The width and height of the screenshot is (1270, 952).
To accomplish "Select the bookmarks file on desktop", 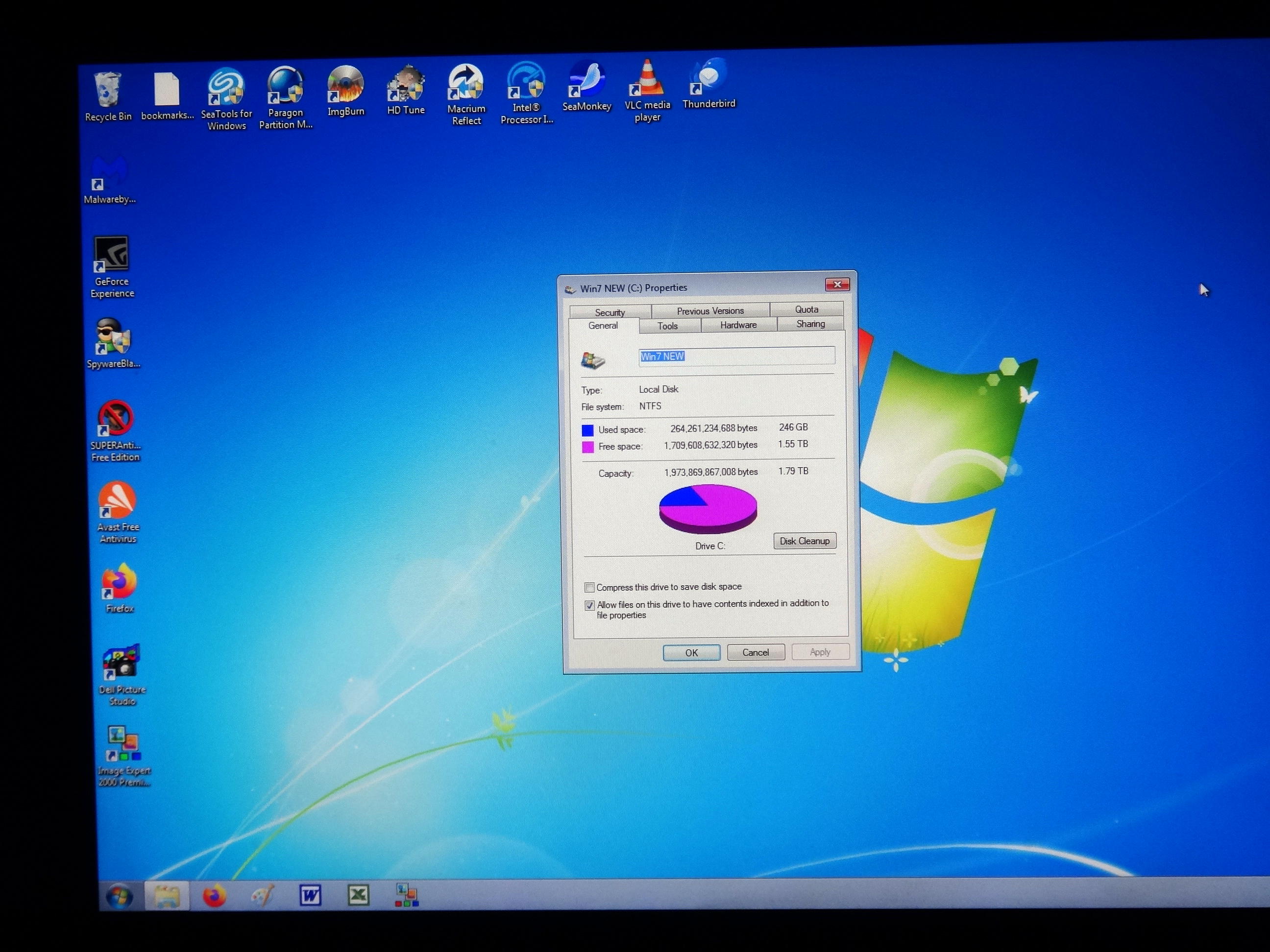I will [x=167, y=95].
